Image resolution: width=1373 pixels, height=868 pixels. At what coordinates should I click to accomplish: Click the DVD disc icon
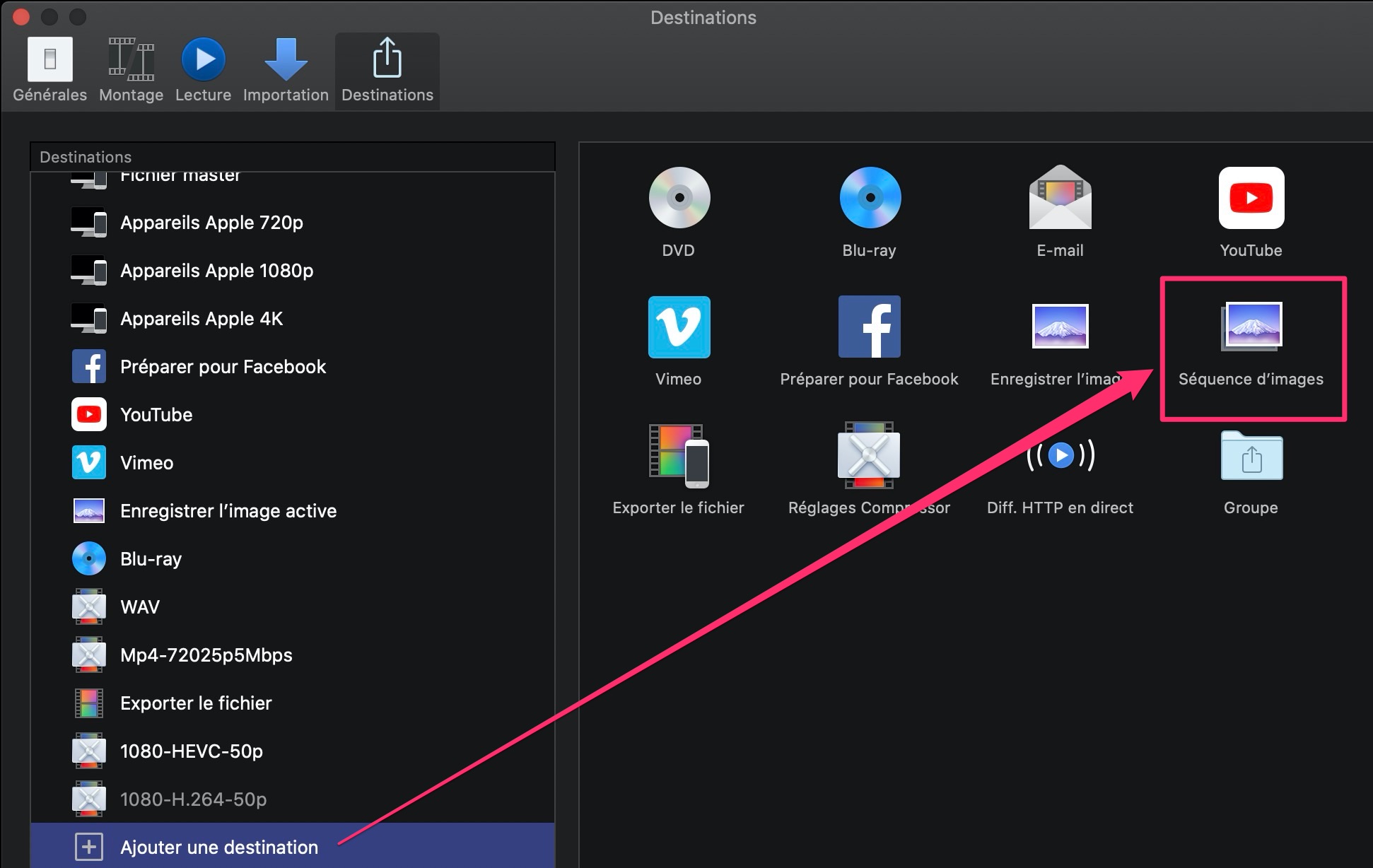tap(679, 198)
